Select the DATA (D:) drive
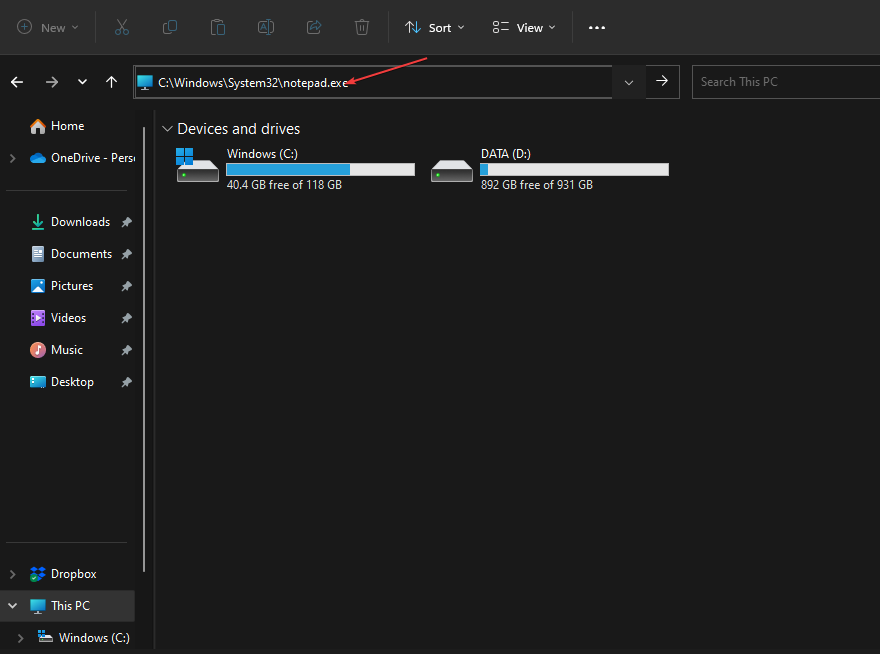 point(550,170)
